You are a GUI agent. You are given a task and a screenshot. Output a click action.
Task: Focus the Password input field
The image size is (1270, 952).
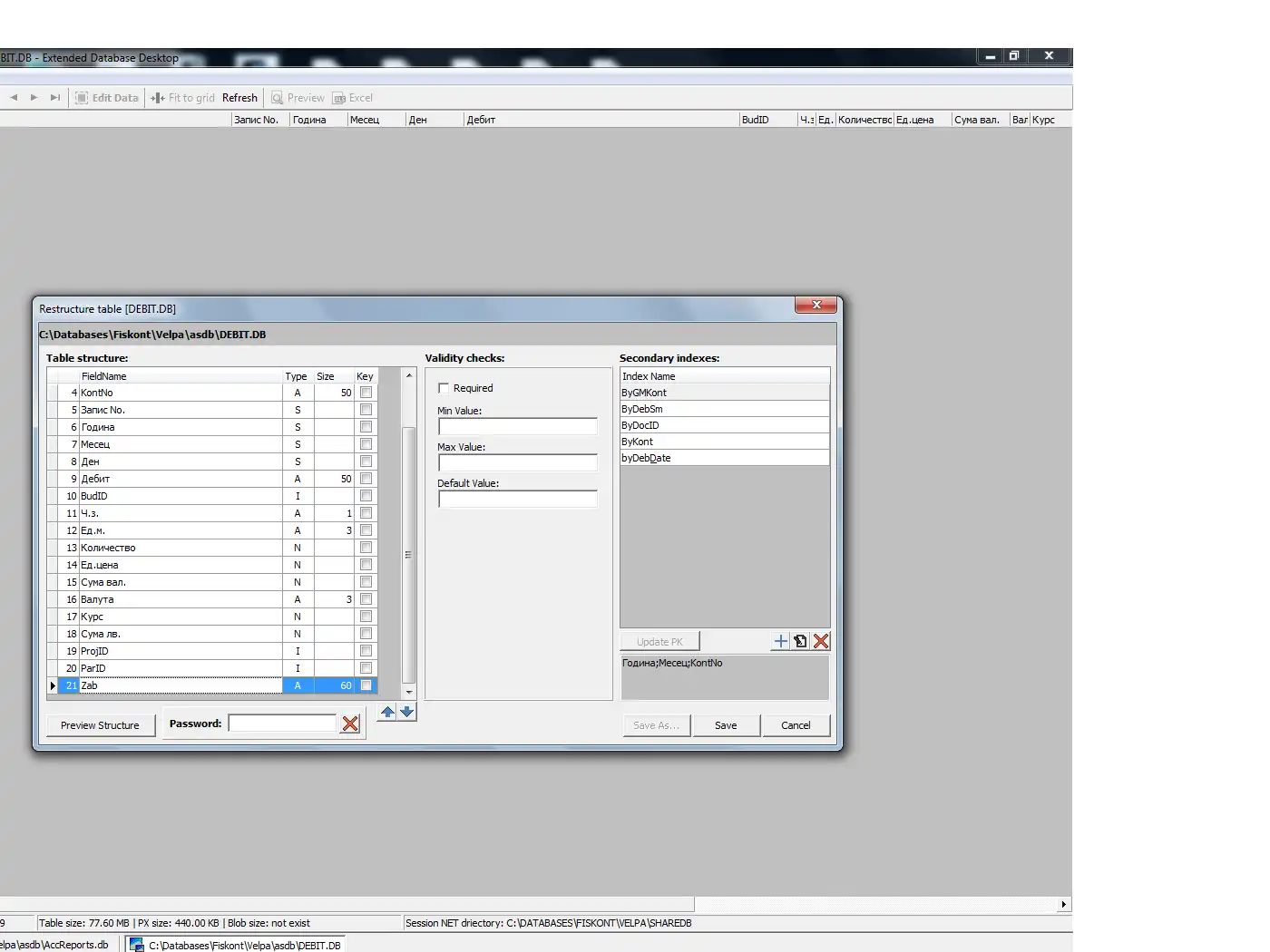(x=282, y=724)
